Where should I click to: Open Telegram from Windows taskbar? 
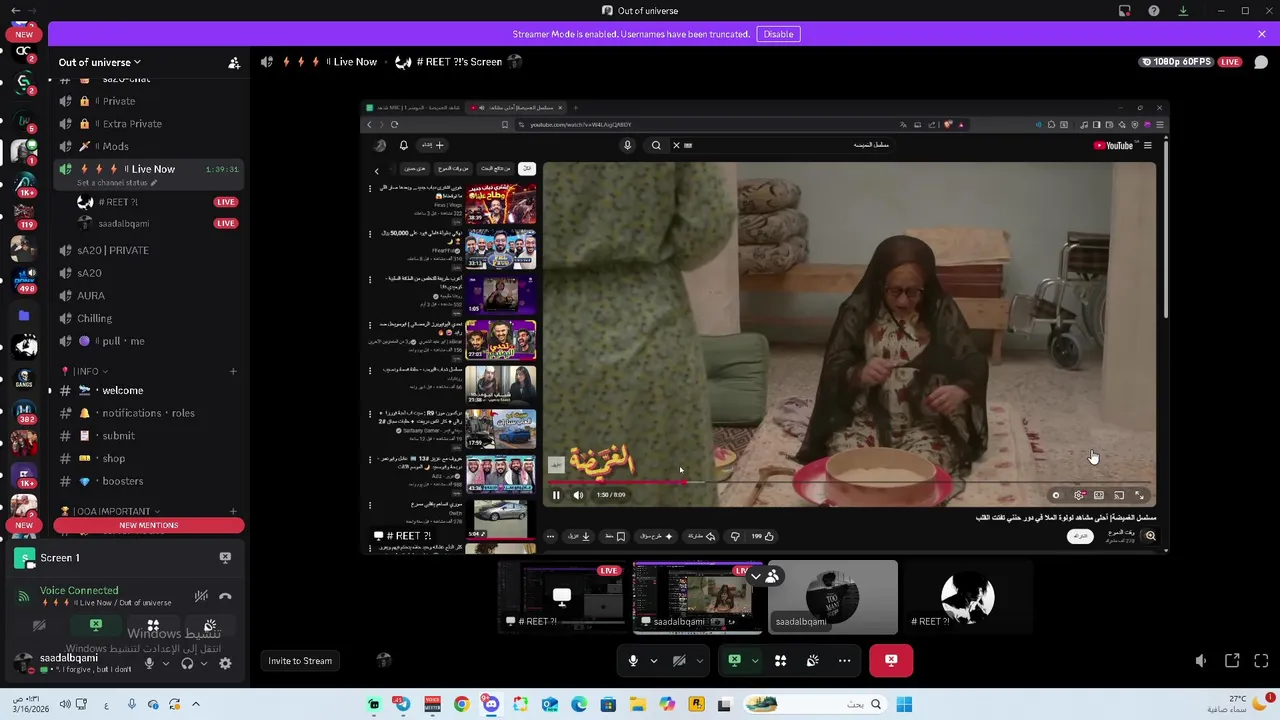click(402, 704)
